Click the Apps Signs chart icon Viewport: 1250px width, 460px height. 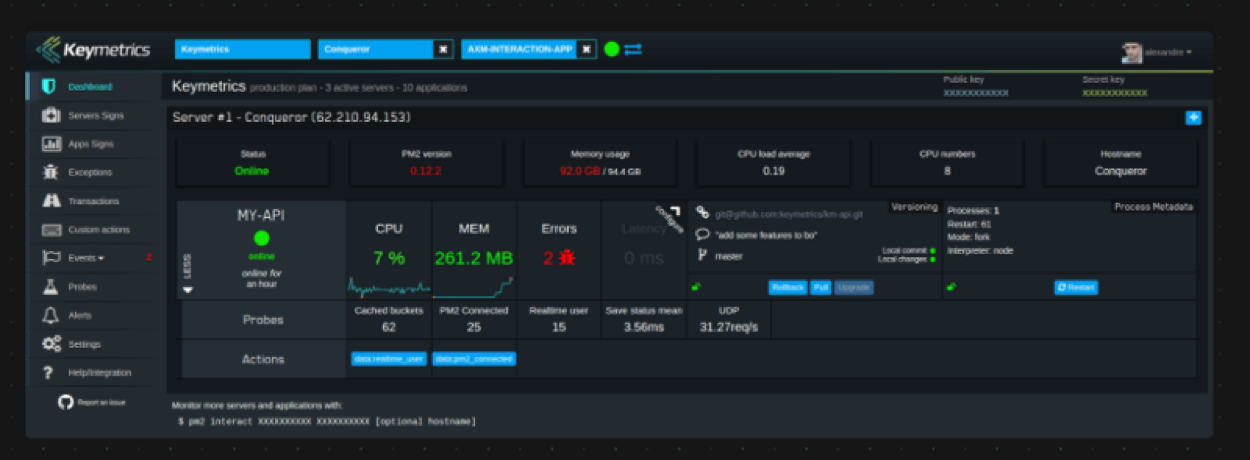click(x=51, y=144)
